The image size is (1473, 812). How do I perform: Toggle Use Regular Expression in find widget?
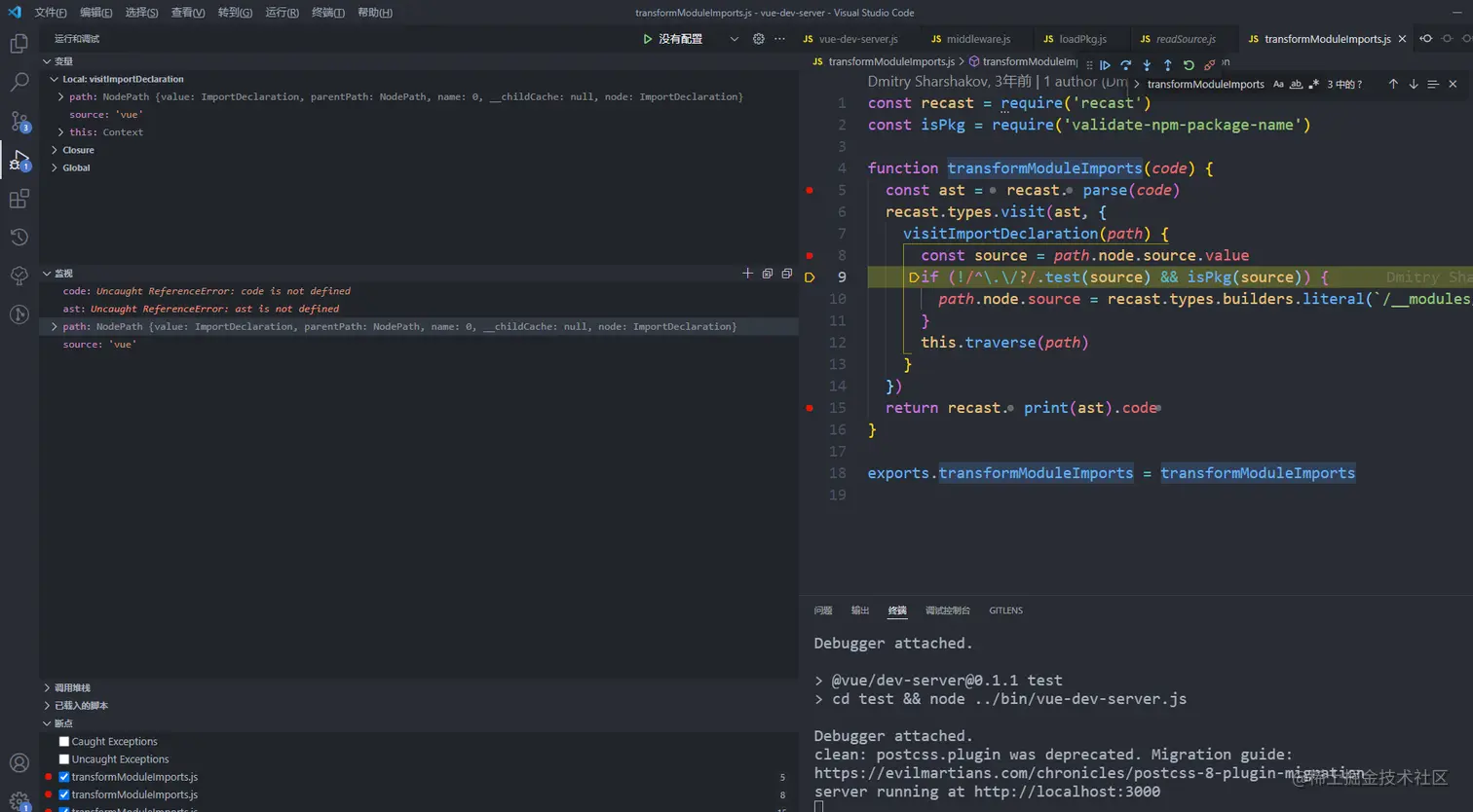click(x=1313, y=84)
